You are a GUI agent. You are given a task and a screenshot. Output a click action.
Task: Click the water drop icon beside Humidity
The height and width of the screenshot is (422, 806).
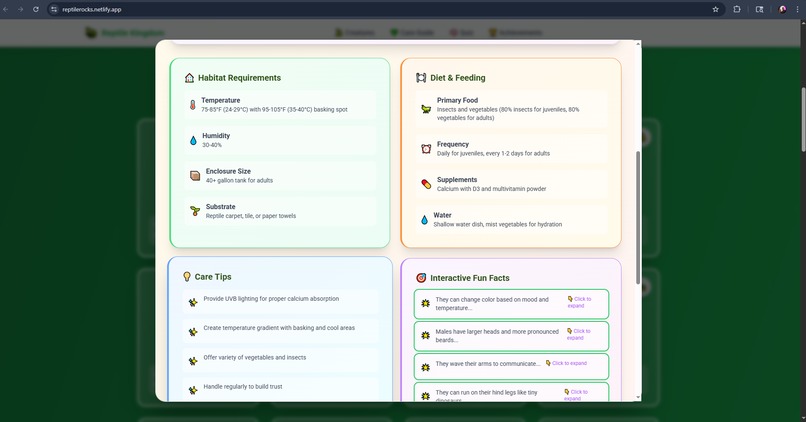coord(193,140)
